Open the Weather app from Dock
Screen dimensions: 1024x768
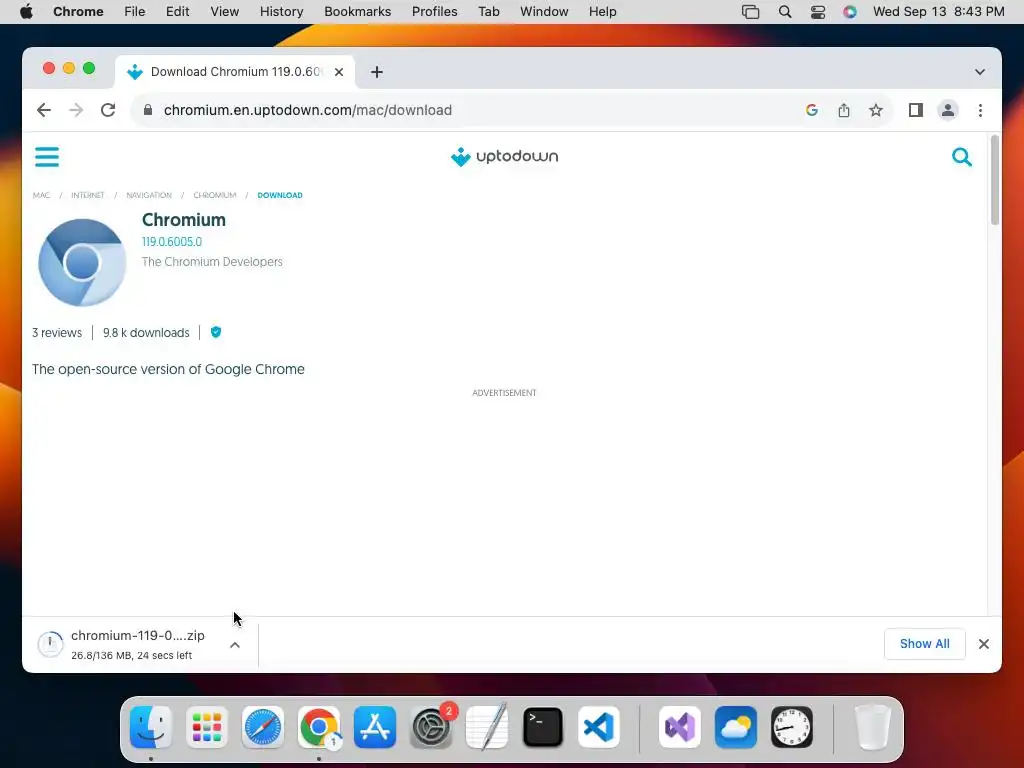tap(736, 728)
